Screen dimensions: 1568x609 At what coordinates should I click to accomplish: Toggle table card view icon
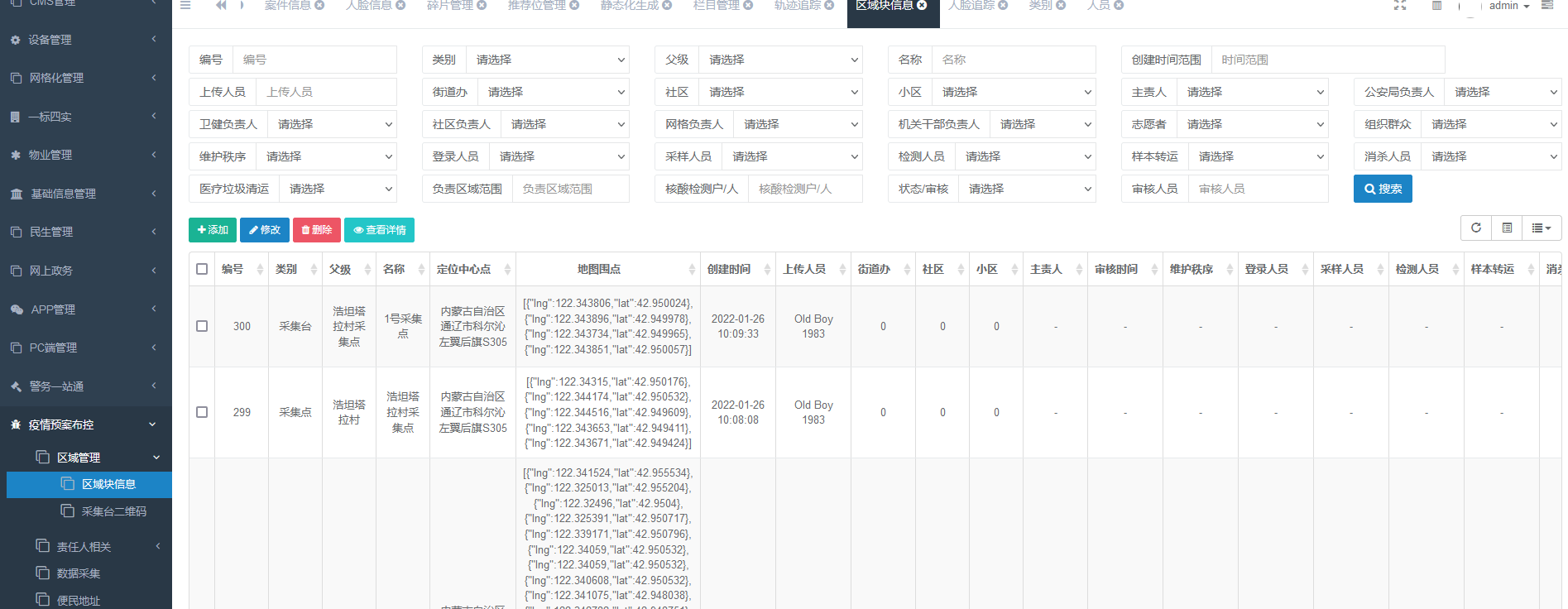(x=1507, y=228)
